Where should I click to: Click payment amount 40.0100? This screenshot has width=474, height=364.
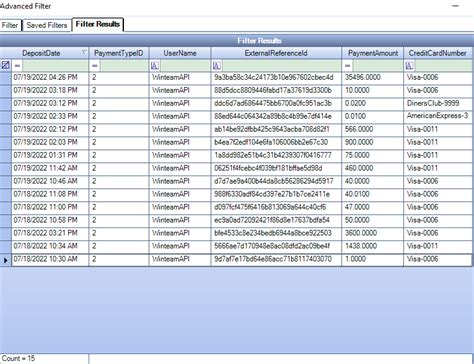pos(373,194)
